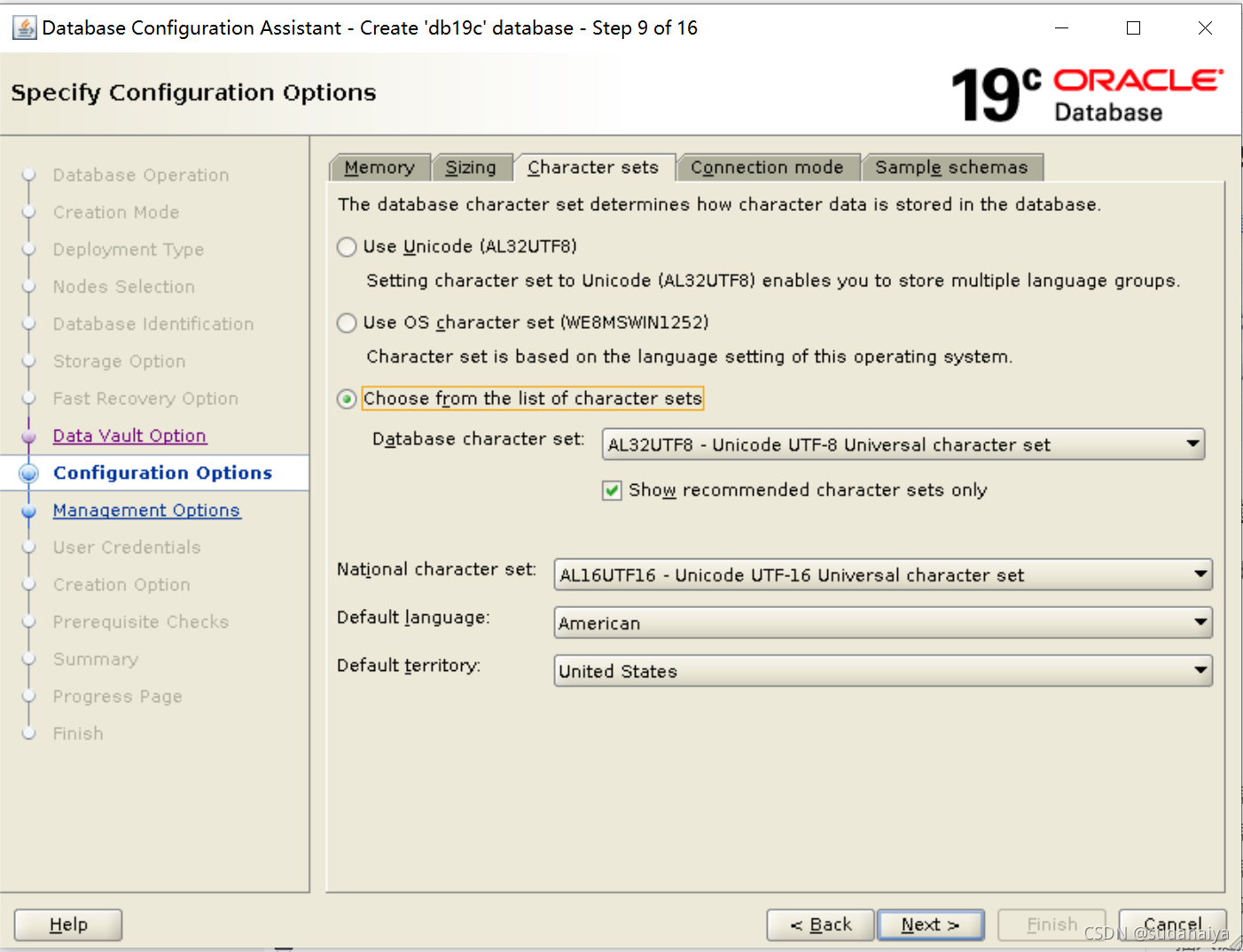
Task: Open the Database character set dropdown
Action: pos(903,444)
